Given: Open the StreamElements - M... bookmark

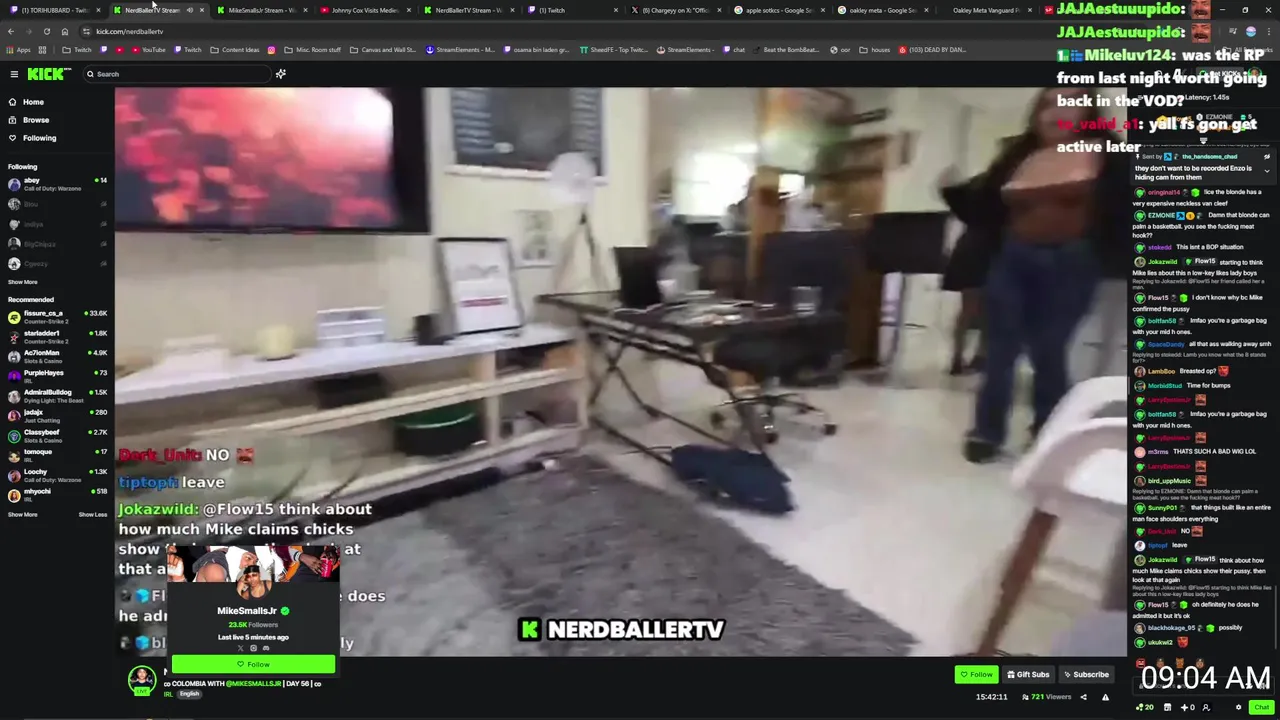Looking at the screenshot, I should (x=460, y=50).
